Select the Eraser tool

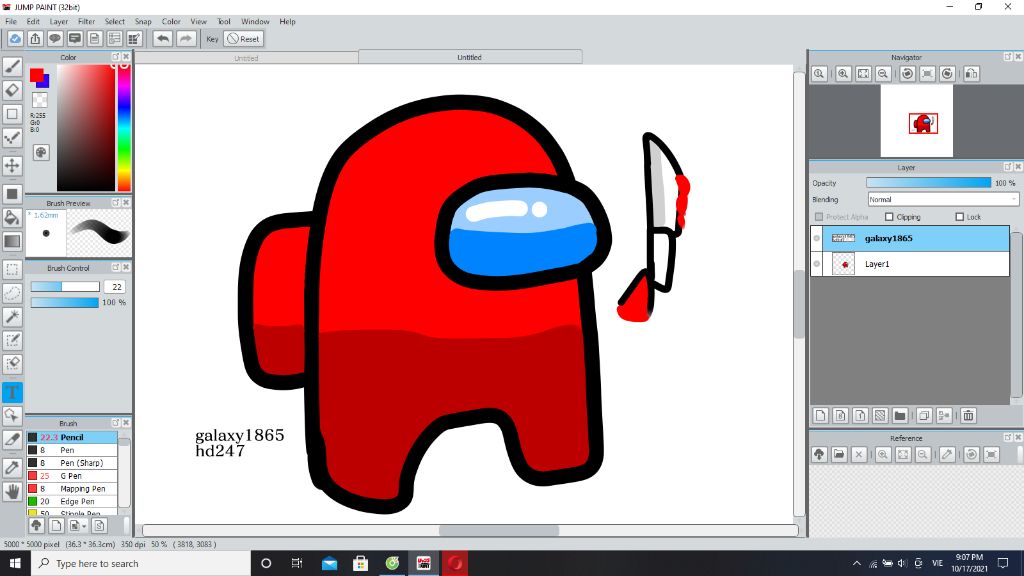pos(12,90)
